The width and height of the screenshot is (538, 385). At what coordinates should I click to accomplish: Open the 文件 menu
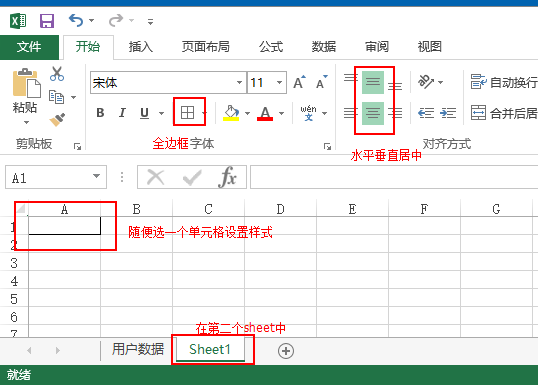(29, 47)
